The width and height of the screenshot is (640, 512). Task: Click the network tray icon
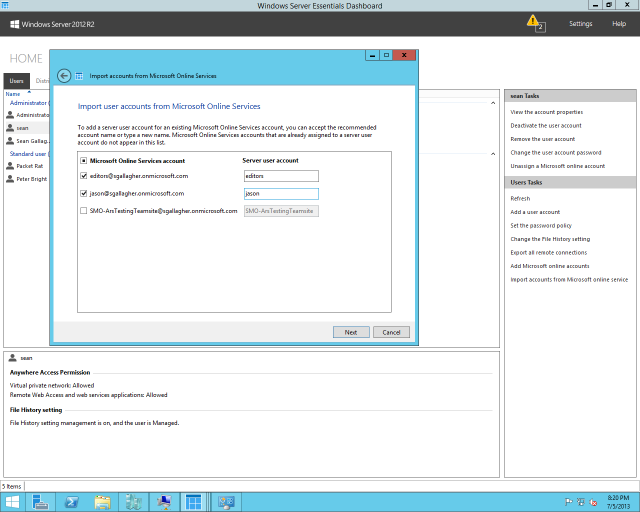580,502
